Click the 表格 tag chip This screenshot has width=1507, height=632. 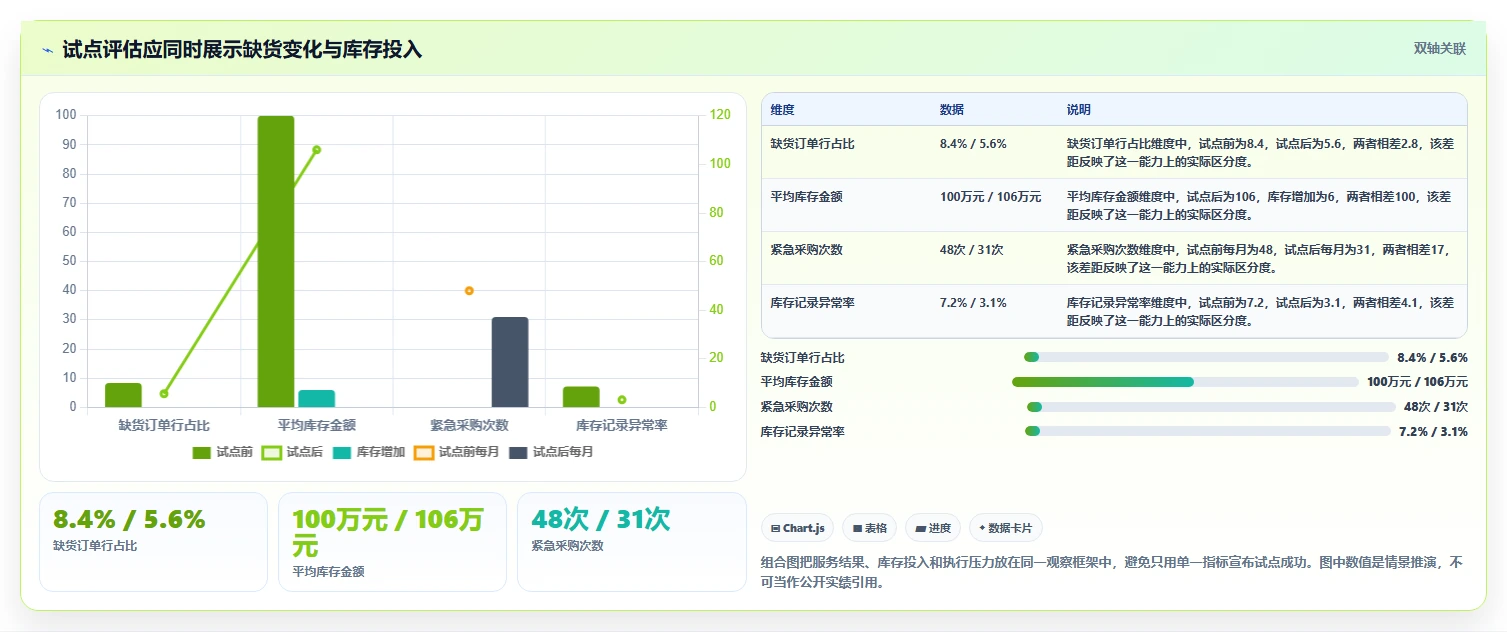(x=869, y=528)
